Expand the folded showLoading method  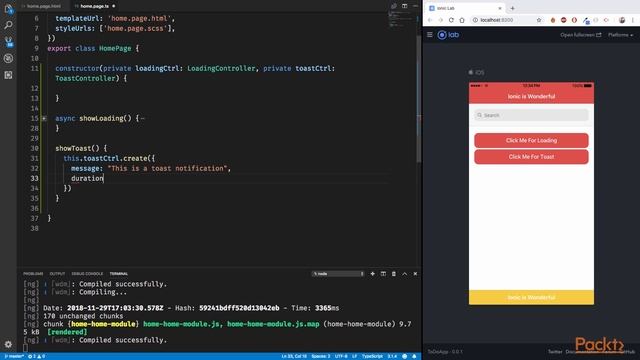[x=44, y=118]
